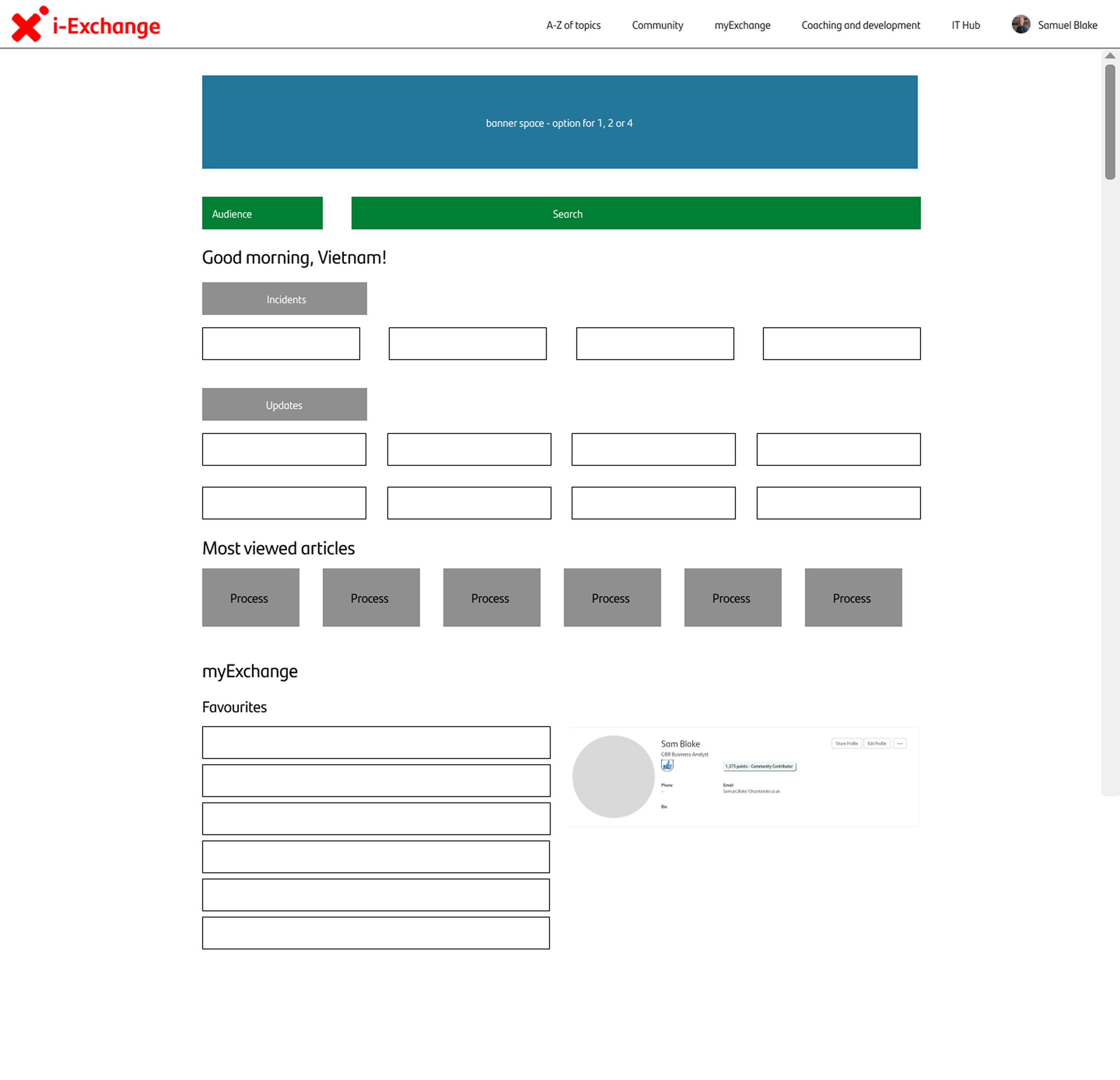Click the page vertical scrollbar thumb
The width and height of the screenshot is (1120, 1080).
coord(1110,122)
